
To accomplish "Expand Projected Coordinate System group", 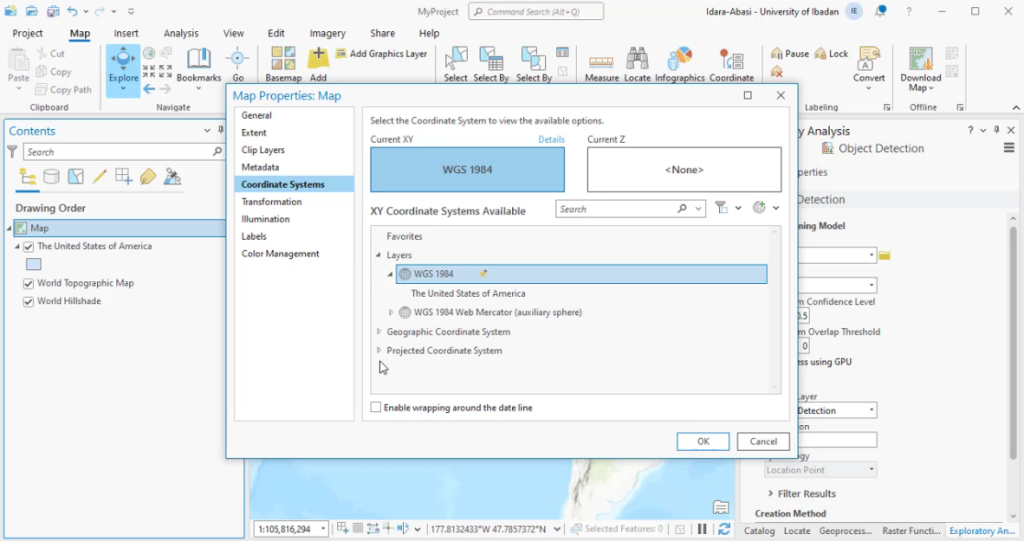I will pyautogui.click(x=379, y=351).
